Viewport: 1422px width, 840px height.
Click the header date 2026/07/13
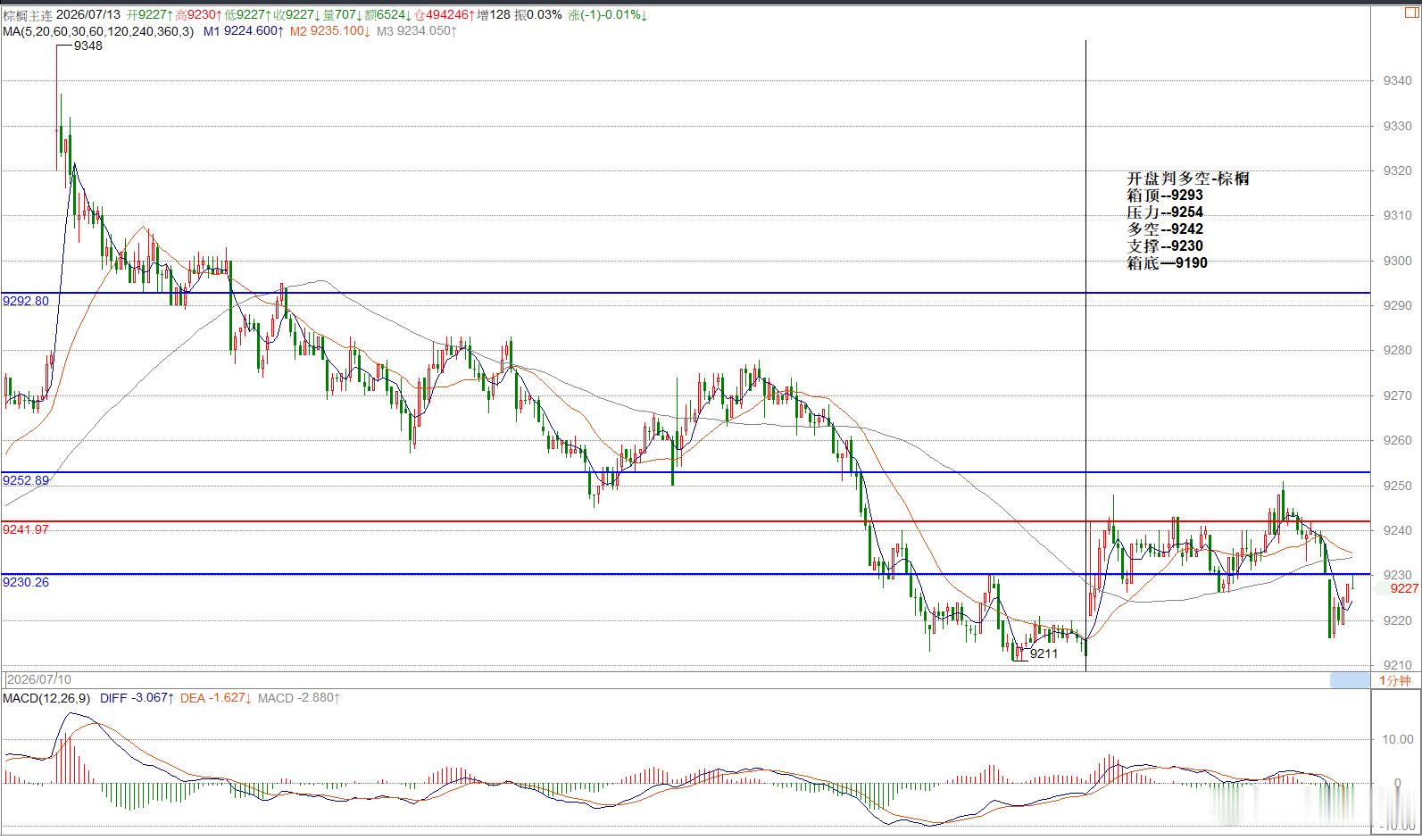click(x=89, y=15)
